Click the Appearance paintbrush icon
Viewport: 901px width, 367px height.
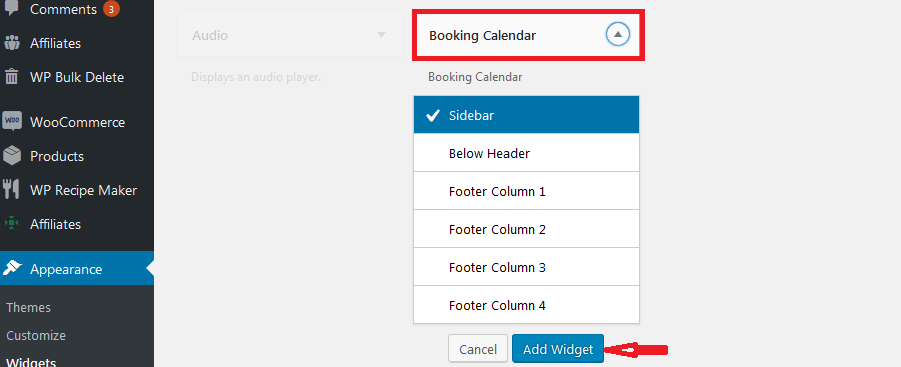click(11, 269)
